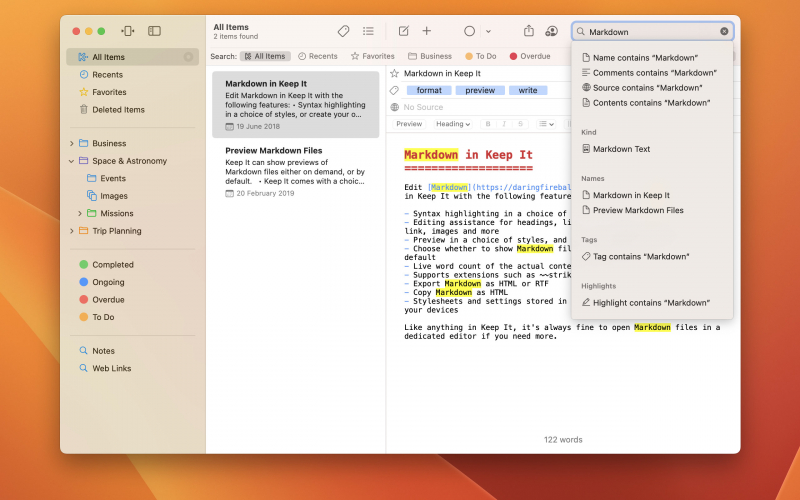Click the collaboration people icon
This screenshot has height=500, width=800.
(552, 31)
